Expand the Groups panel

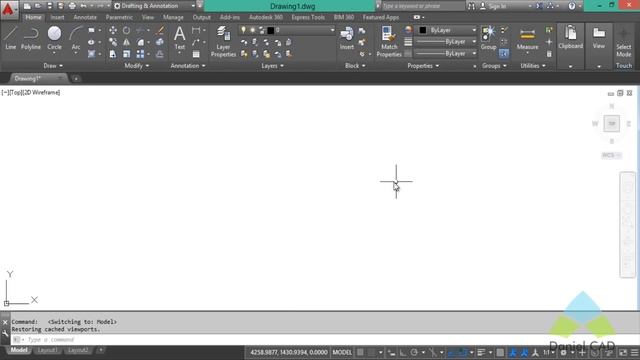[494, 65]
